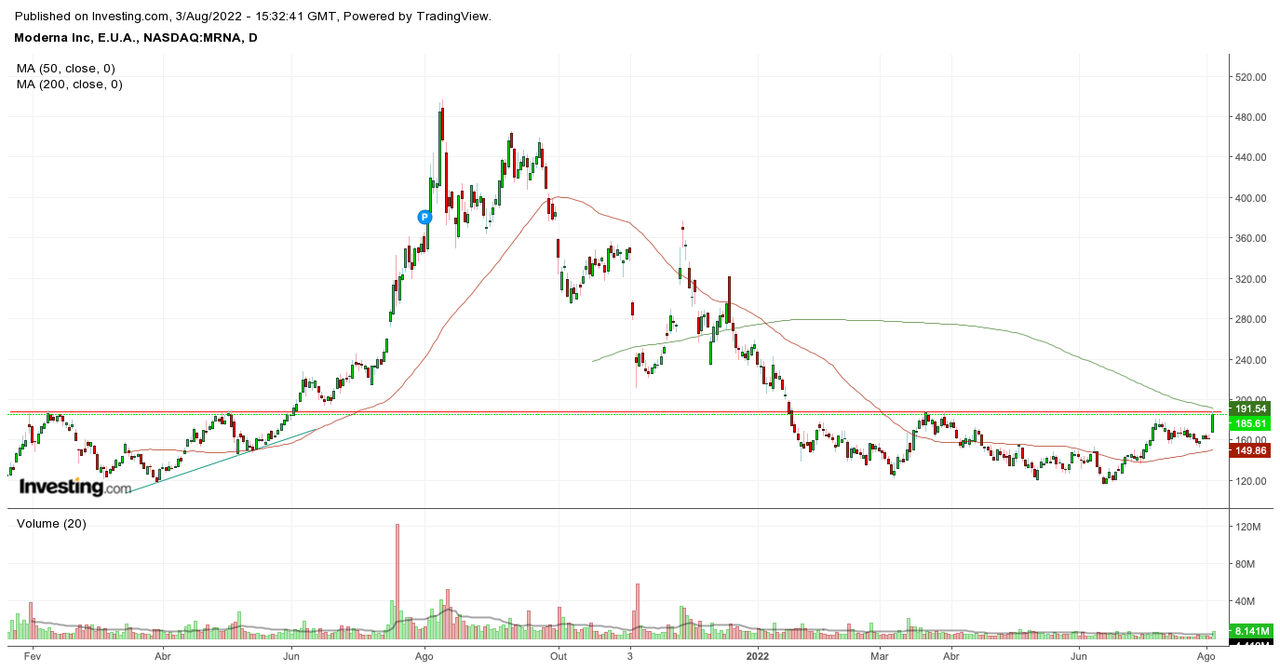Image resolution: width=1280 pixels, height=668 pixels.
Task: Click the 280.00 price axis label
Action: point(1252,319)
